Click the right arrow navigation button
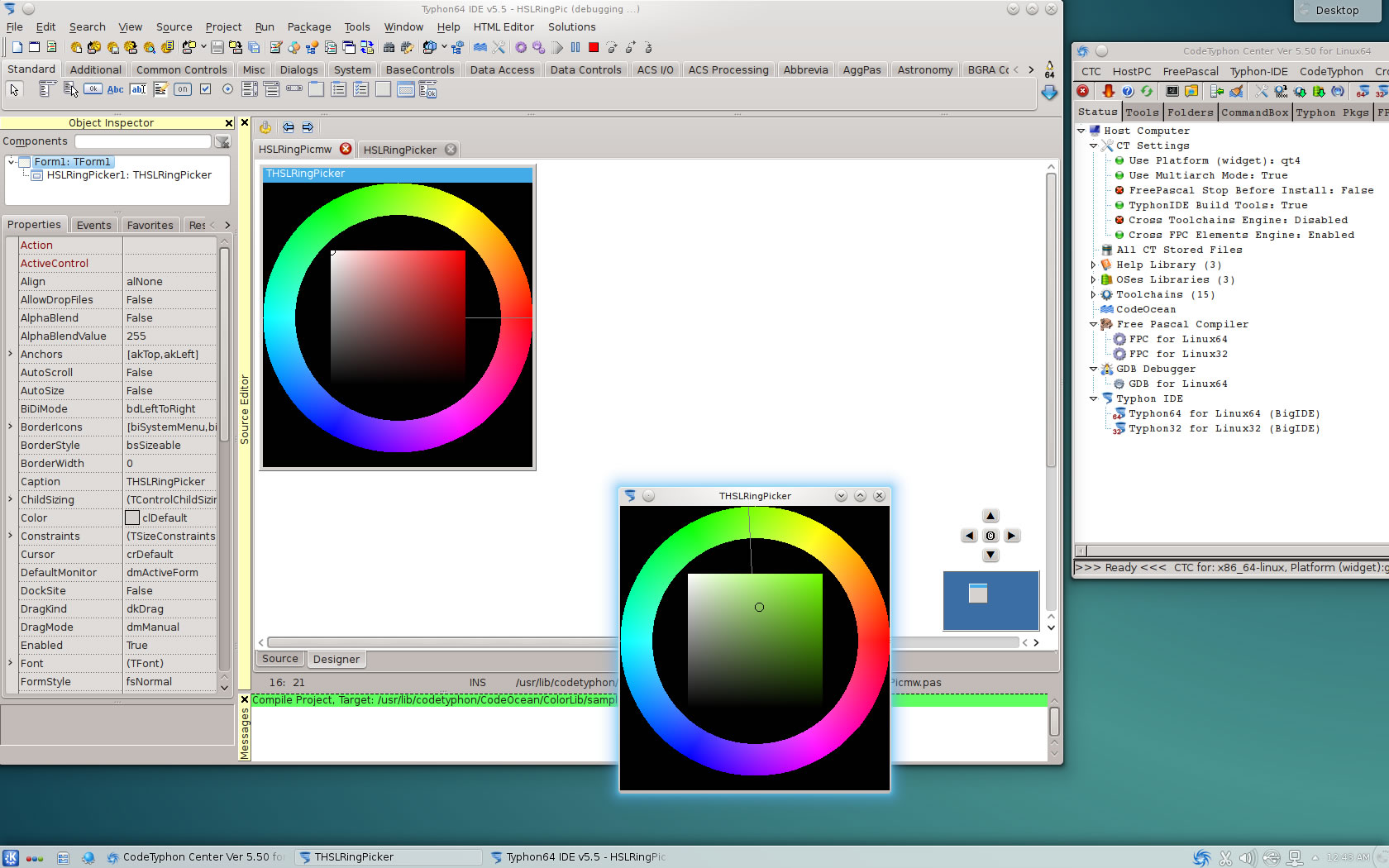Screen dimensions: 1389x868 click(x=1011, y=536)
